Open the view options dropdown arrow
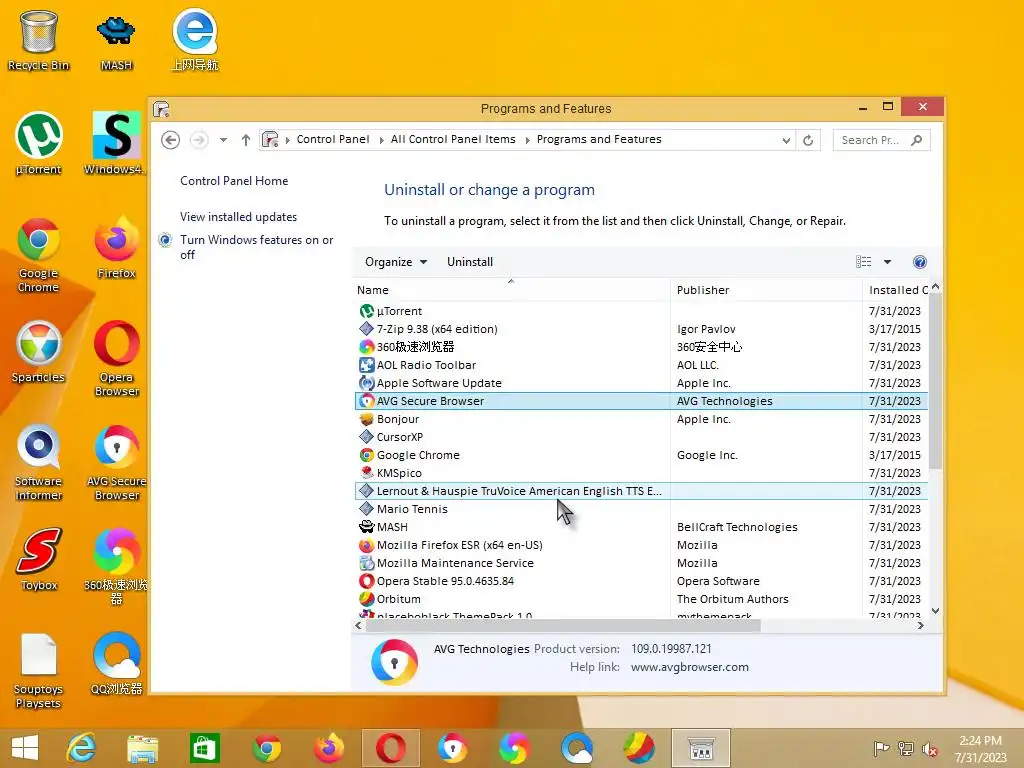 pyautogui.click(x=888, y=262)
